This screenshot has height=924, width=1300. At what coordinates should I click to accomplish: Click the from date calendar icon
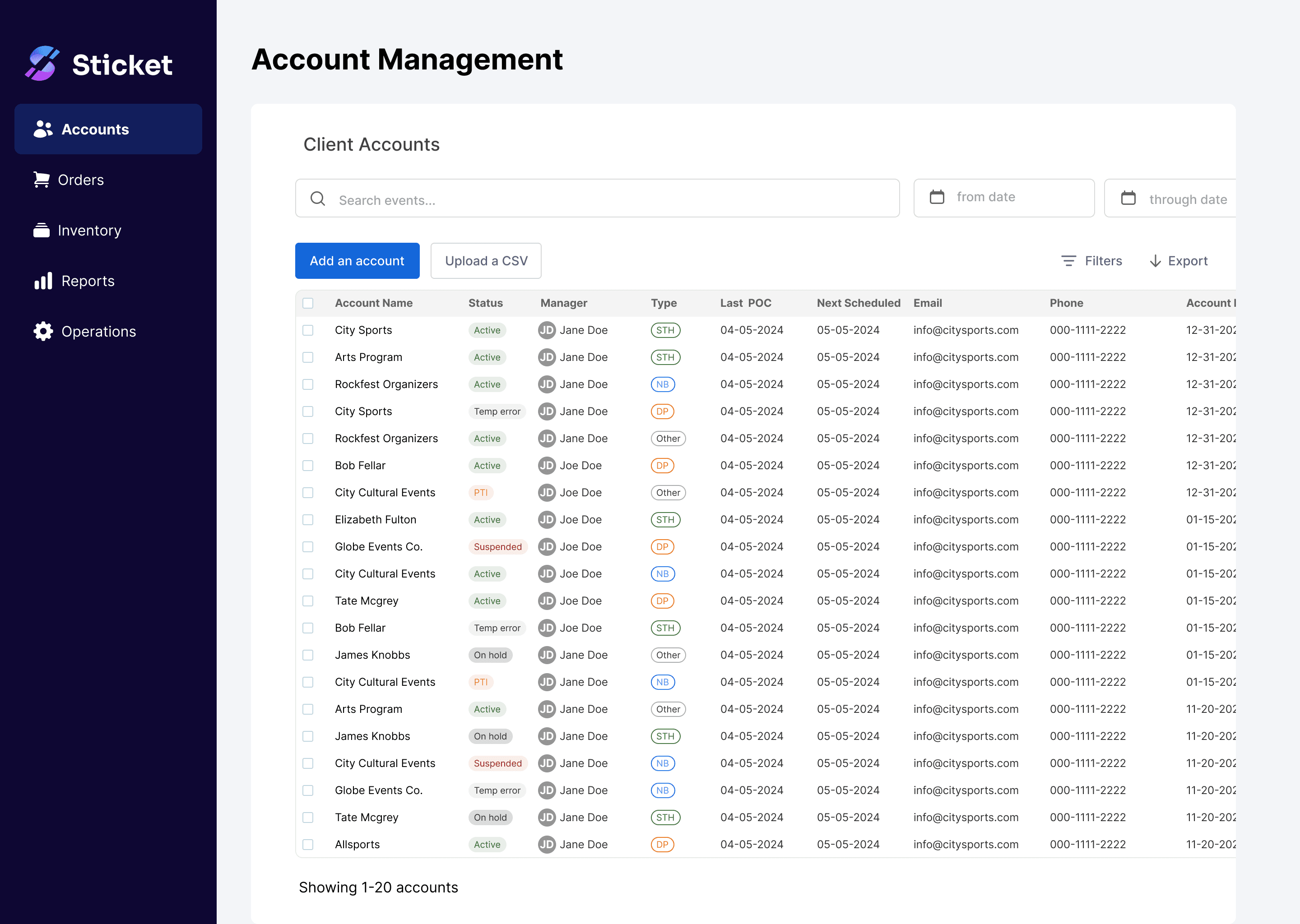(x=937, y=198)
